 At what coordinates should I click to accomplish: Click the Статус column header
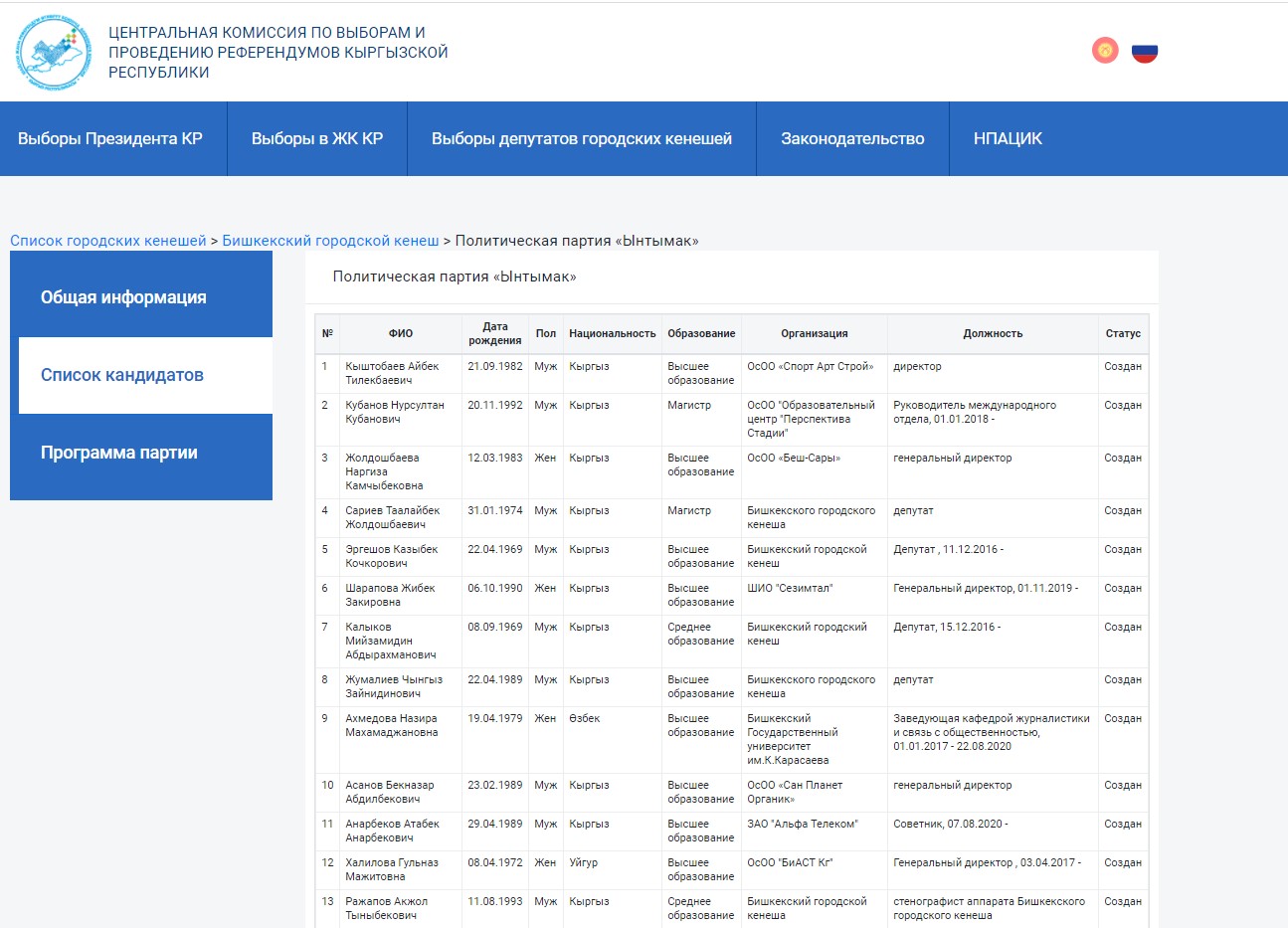pos(1123,333)
